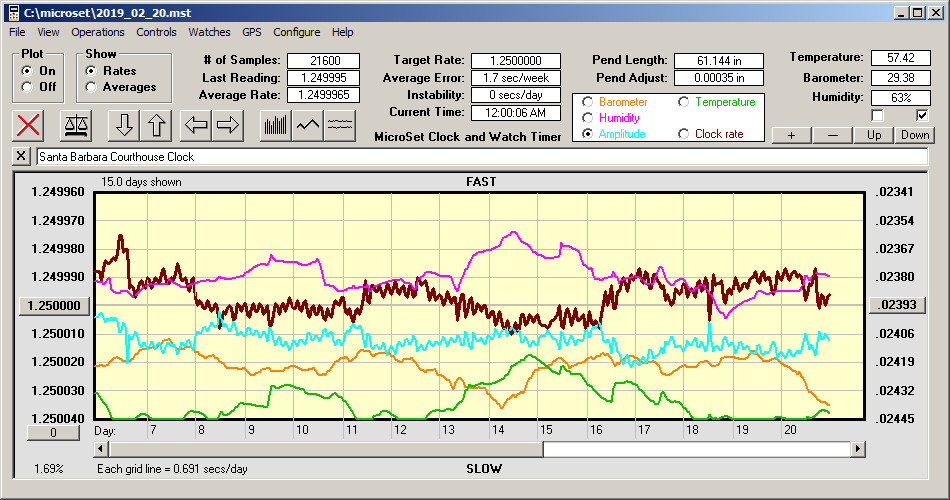The width and height of the screenshot is (950, 500).
Task: Open the Configure menu
Action: (296, 32)
